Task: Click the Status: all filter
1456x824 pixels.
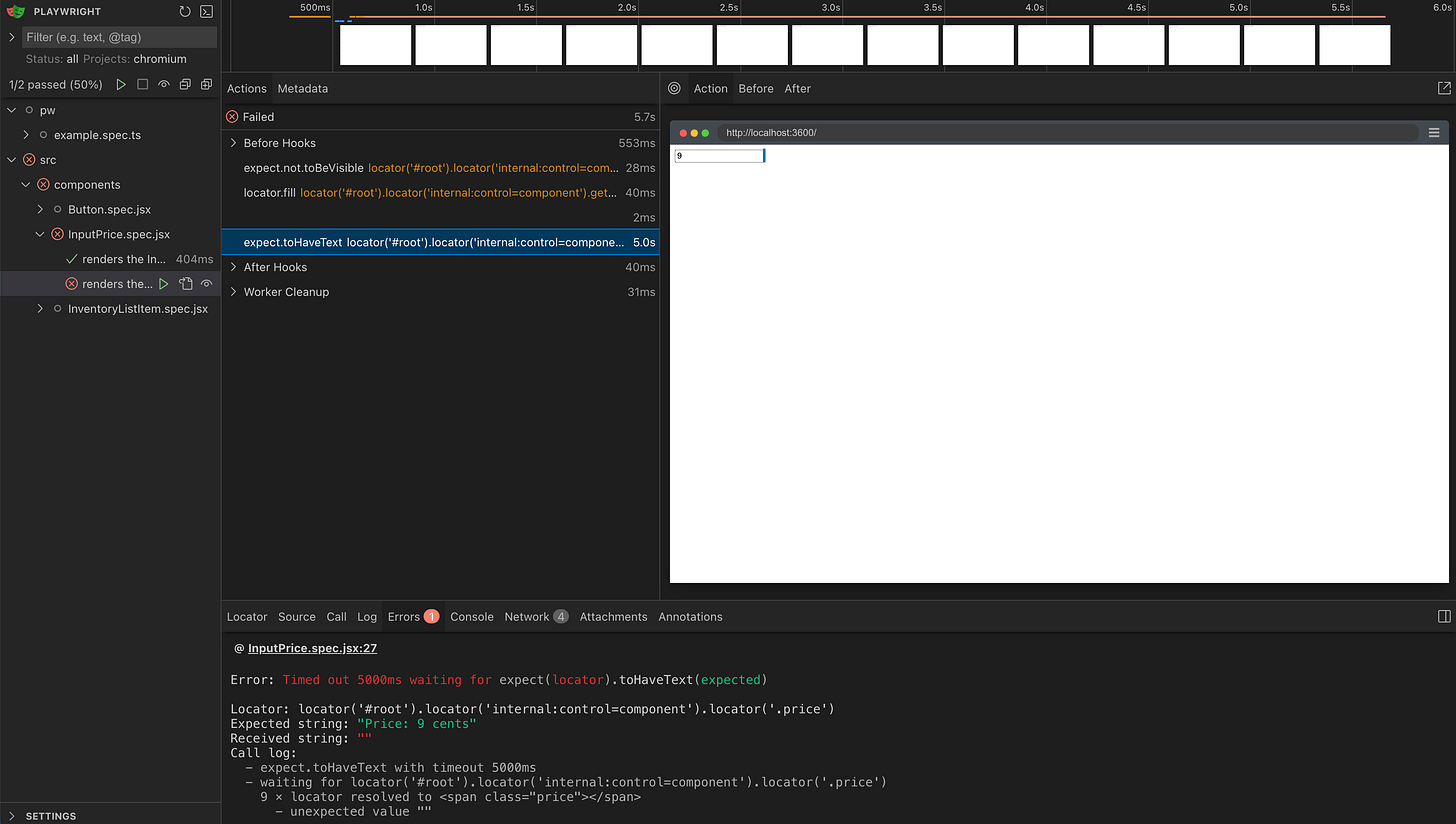Action: (x=52, y=59)
